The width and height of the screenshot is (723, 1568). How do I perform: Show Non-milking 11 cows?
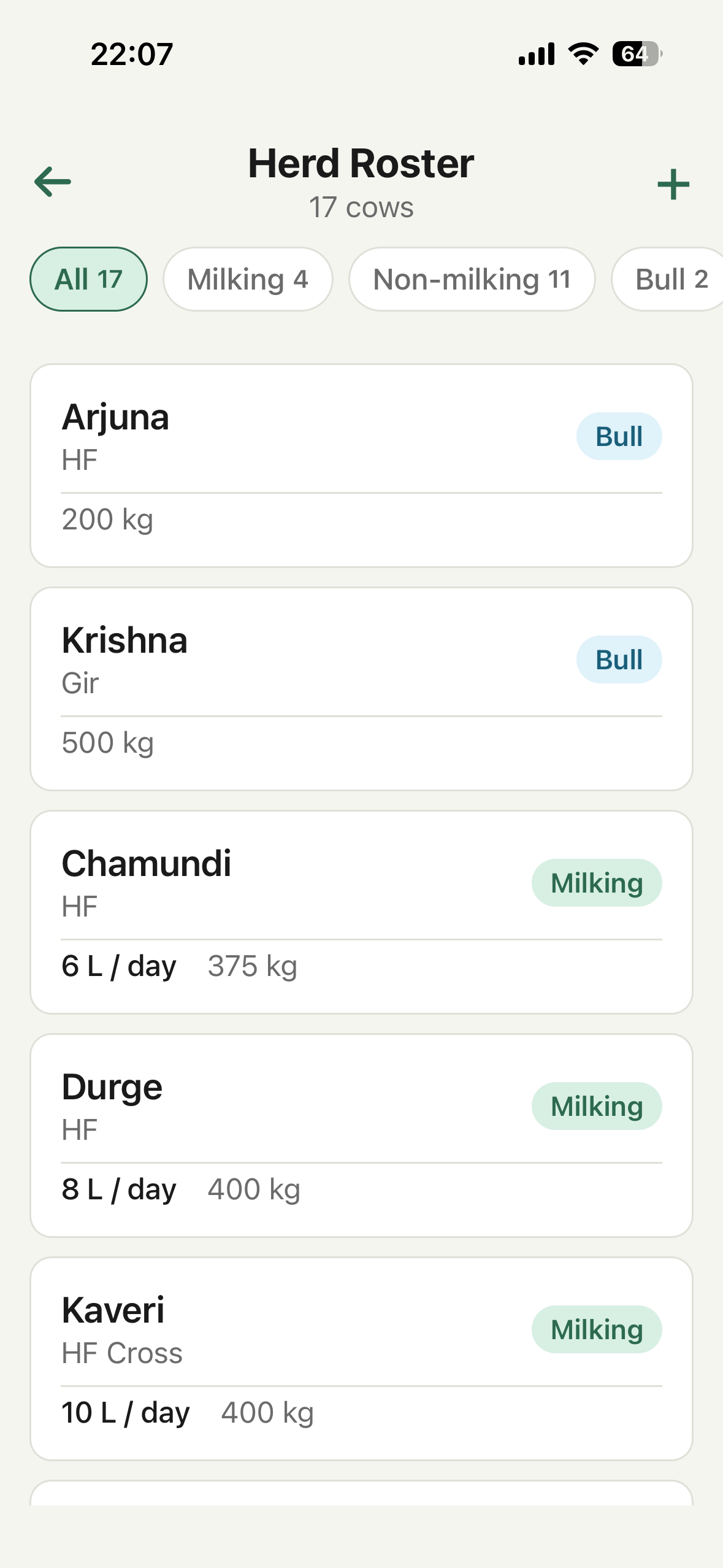click(472, 280)
